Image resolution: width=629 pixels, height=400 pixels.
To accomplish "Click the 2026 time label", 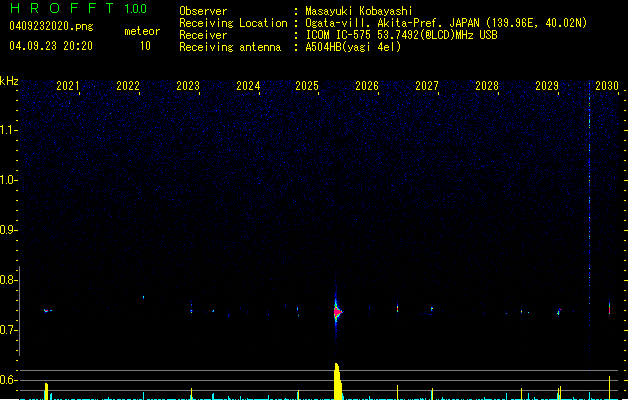I will pyautogui.click(x=367, y=87).
